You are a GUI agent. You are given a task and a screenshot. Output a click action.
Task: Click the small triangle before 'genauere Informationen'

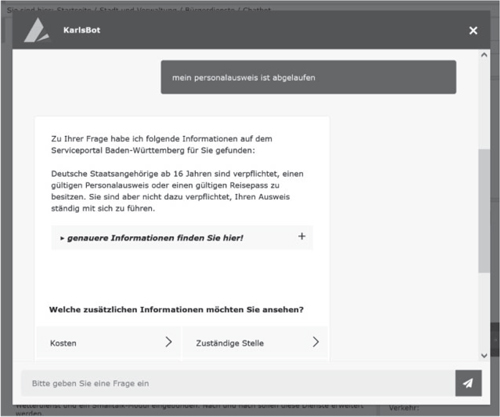[62, 238]
